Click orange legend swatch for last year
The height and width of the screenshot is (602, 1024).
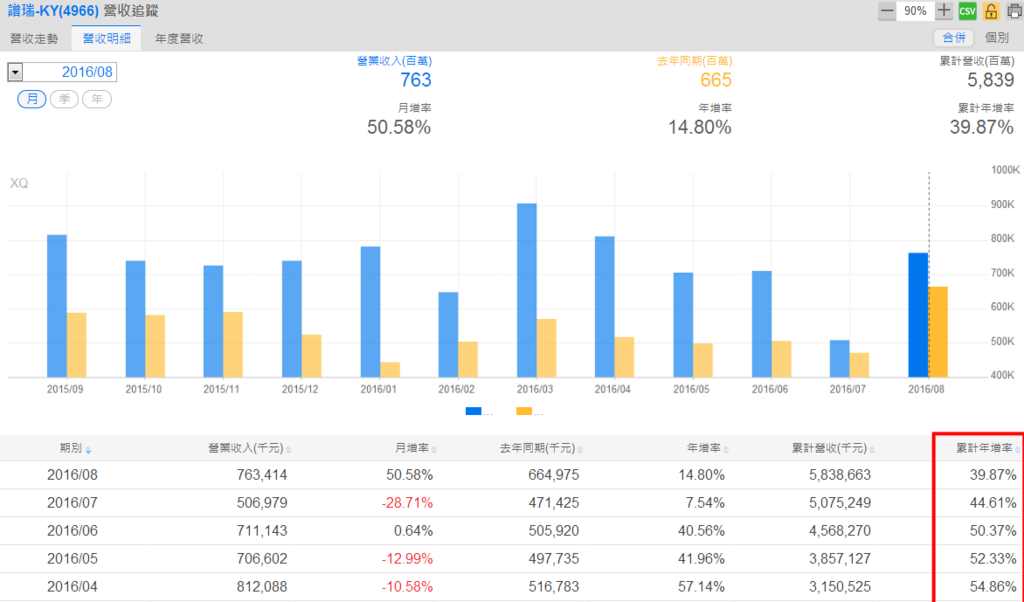click(x=524, y=411)
